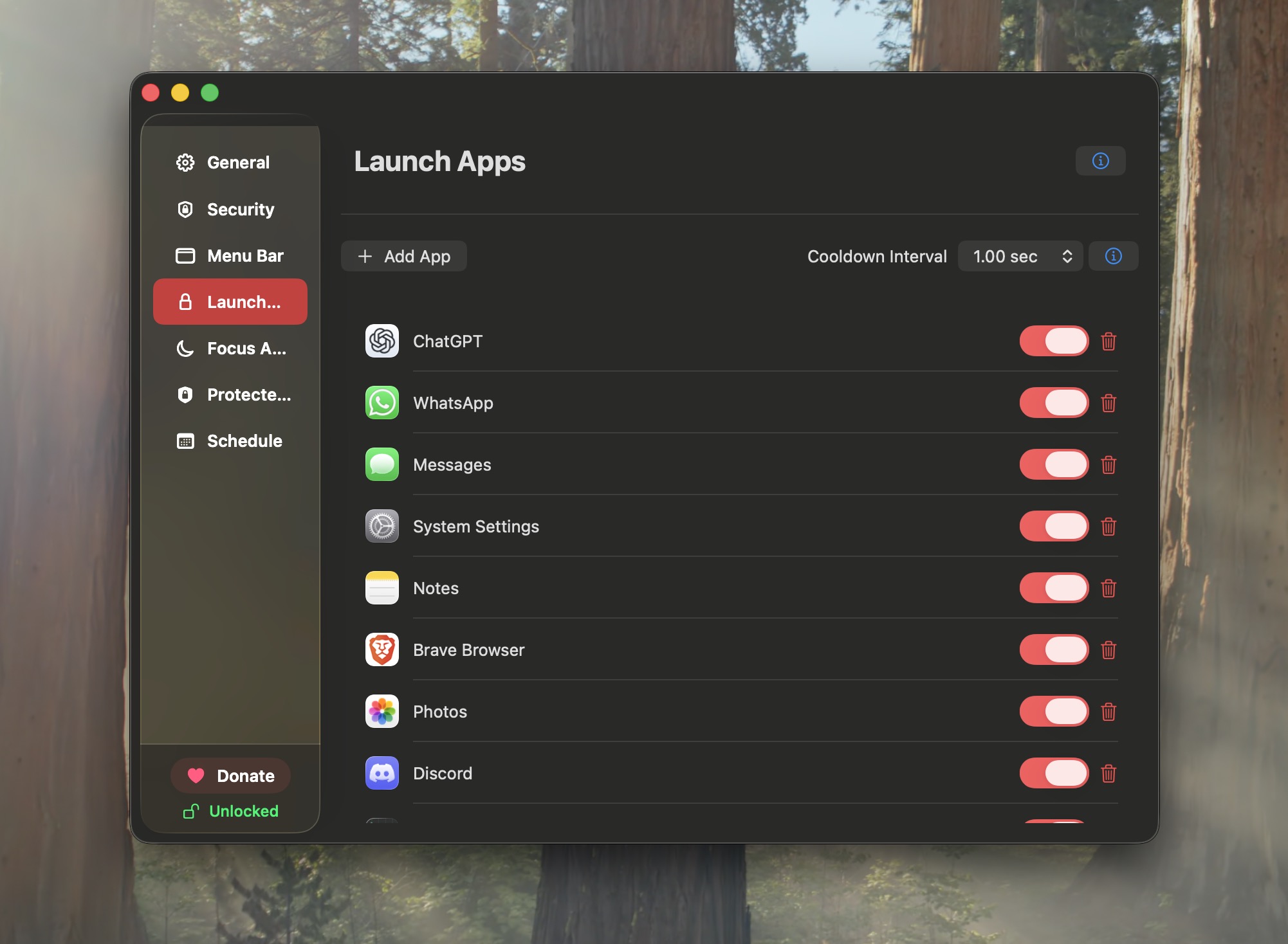Click the Cooldown Interval info icon
This screenshot has width=1288, height=944.
(1113, 257)
